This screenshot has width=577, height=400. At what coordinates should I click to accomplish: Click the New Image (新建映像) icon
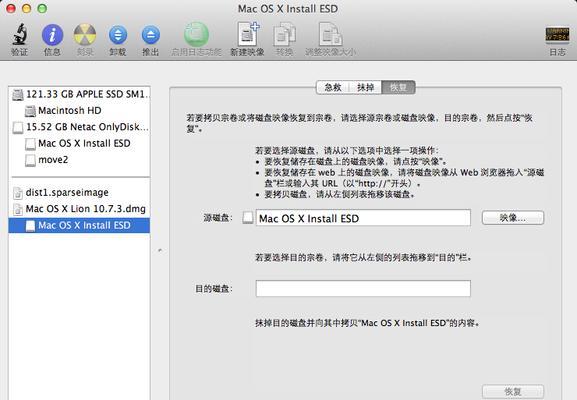click(248, 34)
